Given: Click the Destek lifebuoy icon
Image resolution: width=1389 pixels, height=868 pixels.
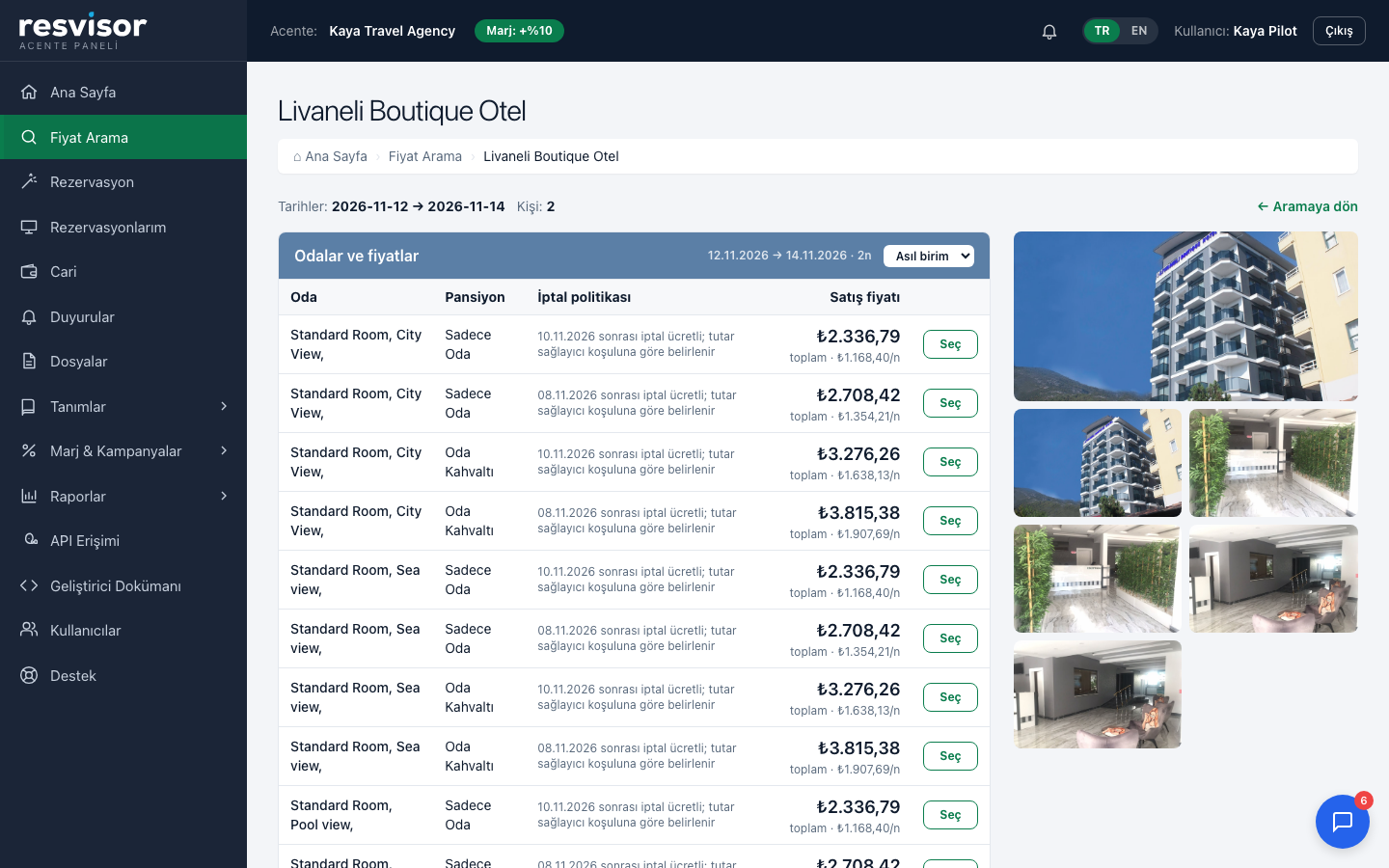Looking at the screenshot, I should coord(29,675).
